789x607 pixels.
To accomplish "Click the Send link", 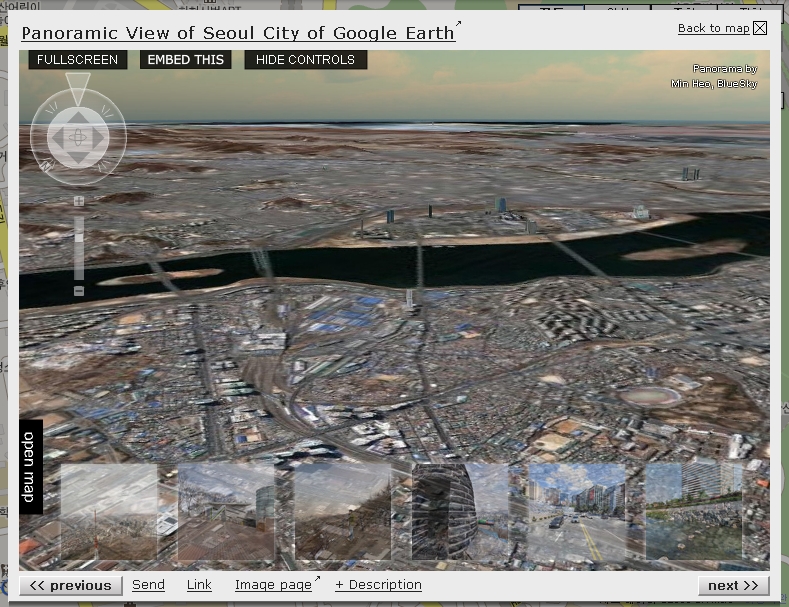I will pyautogui.click(x=148, y=585).
